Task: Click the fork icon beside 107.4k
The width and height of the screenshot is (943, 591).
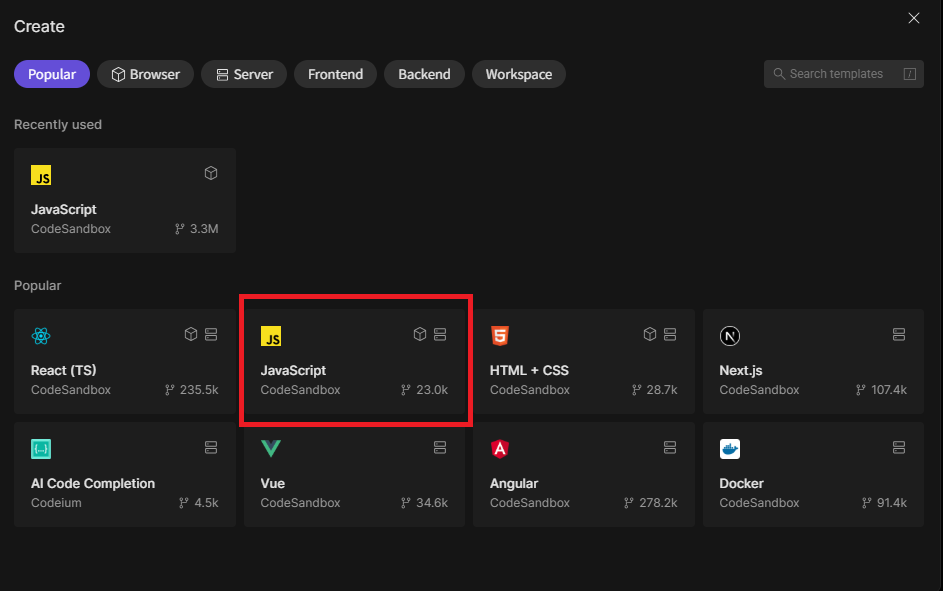Action: click(x=861, y=390)
